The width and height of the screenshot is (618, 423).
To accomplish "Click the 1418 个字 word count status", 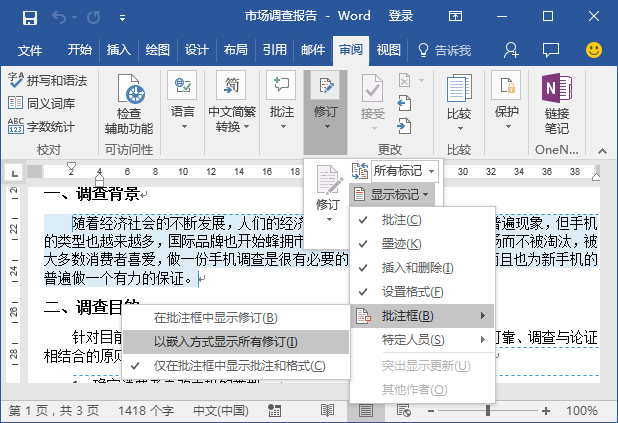I will pyautogui.click(x=146, y=411).
